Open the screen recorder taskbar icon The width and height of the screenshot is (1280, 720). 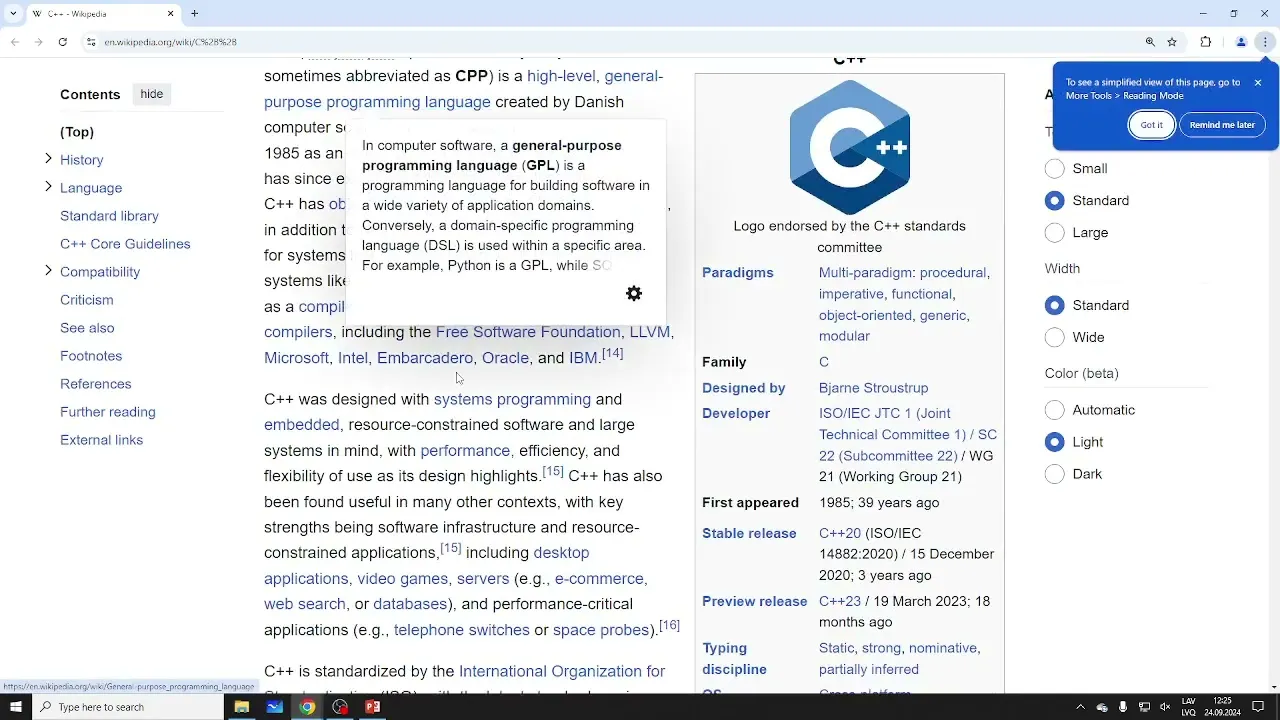(340, 707)
